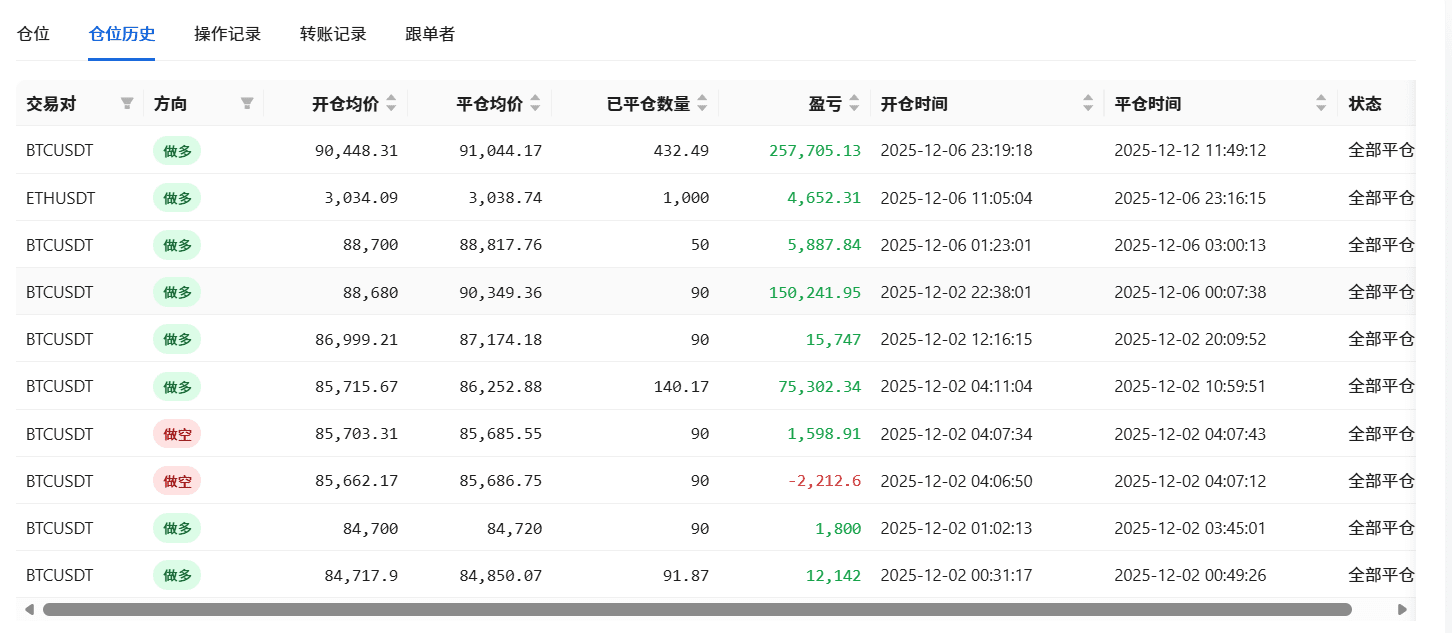This screenshot has height=633, width=1452.
Task: Click the 状态 column header
Action: 1377,103
